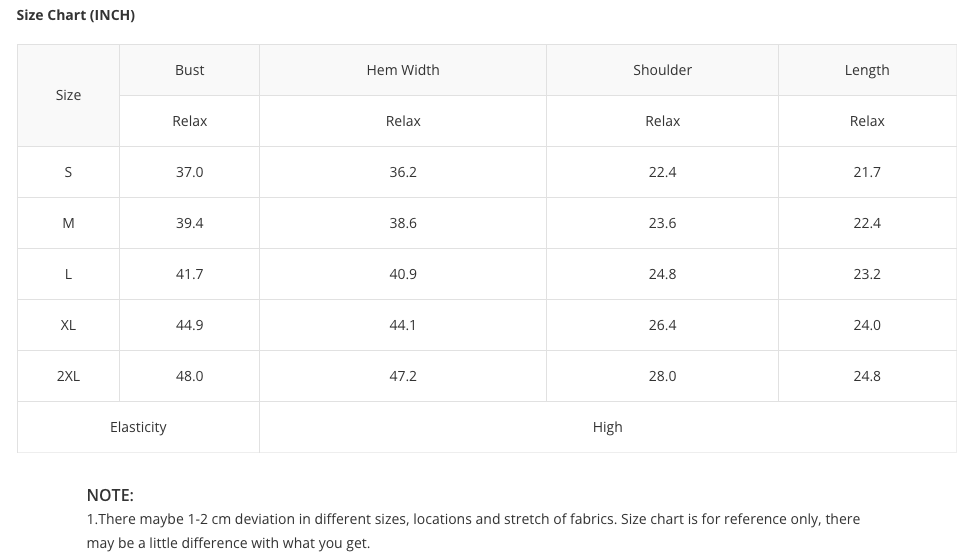Select the XL size row label
The image size is (979, 560).
pos(68,325)
